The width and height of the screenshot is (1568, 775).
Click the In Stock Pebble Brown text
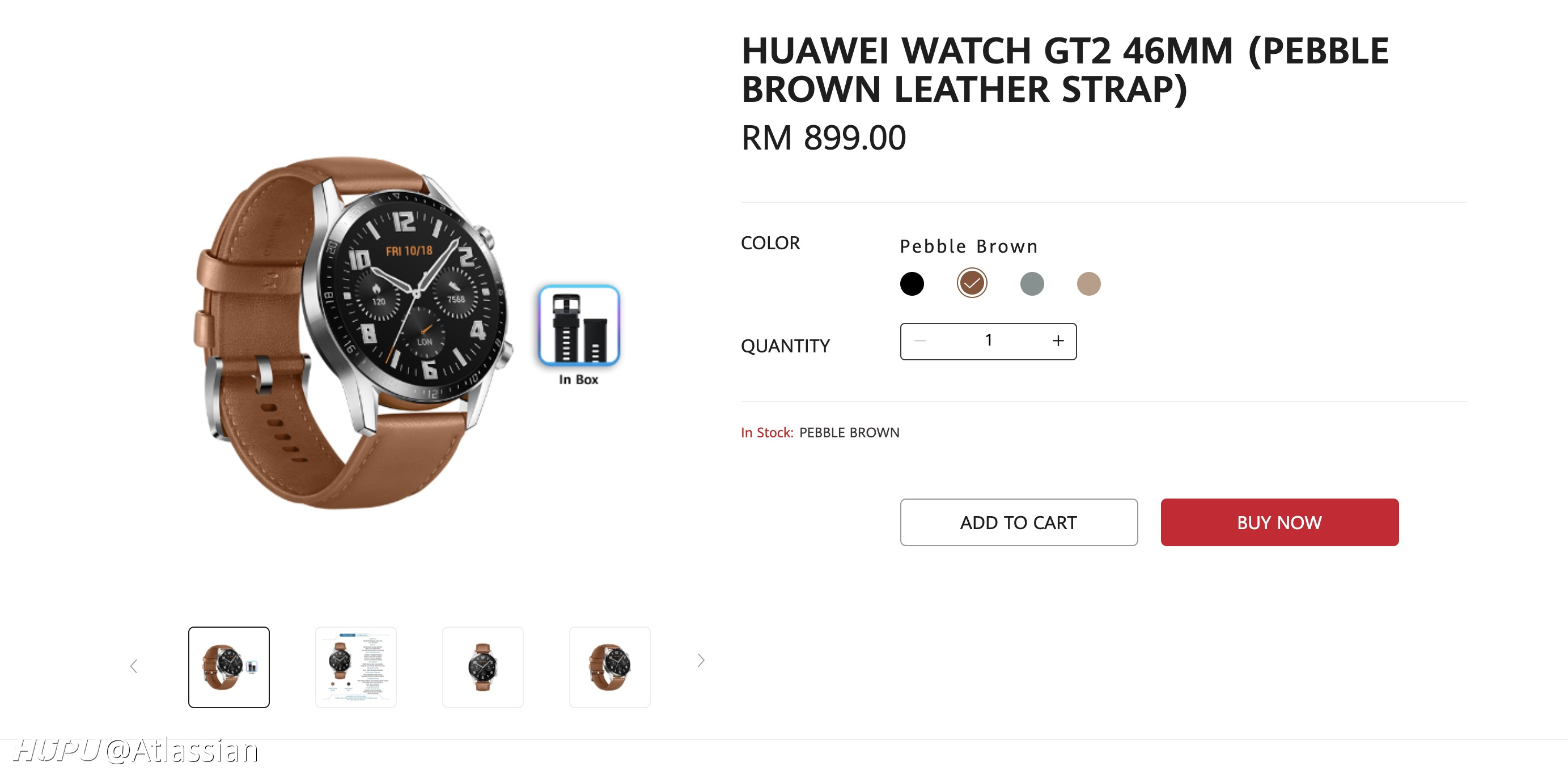819,432
